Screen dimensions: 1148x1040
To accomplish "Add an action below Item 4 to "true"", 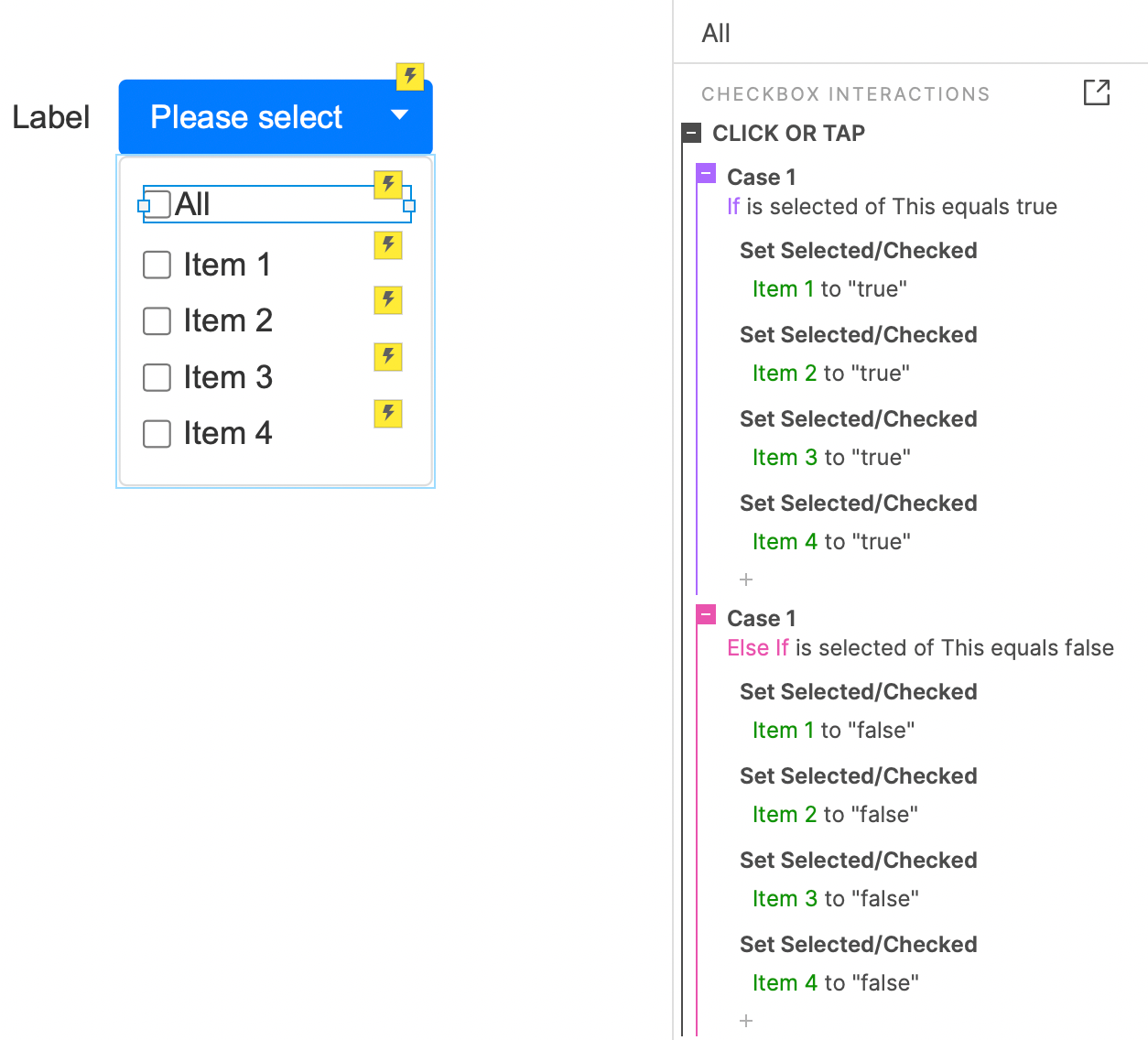I will coord(746,580).
